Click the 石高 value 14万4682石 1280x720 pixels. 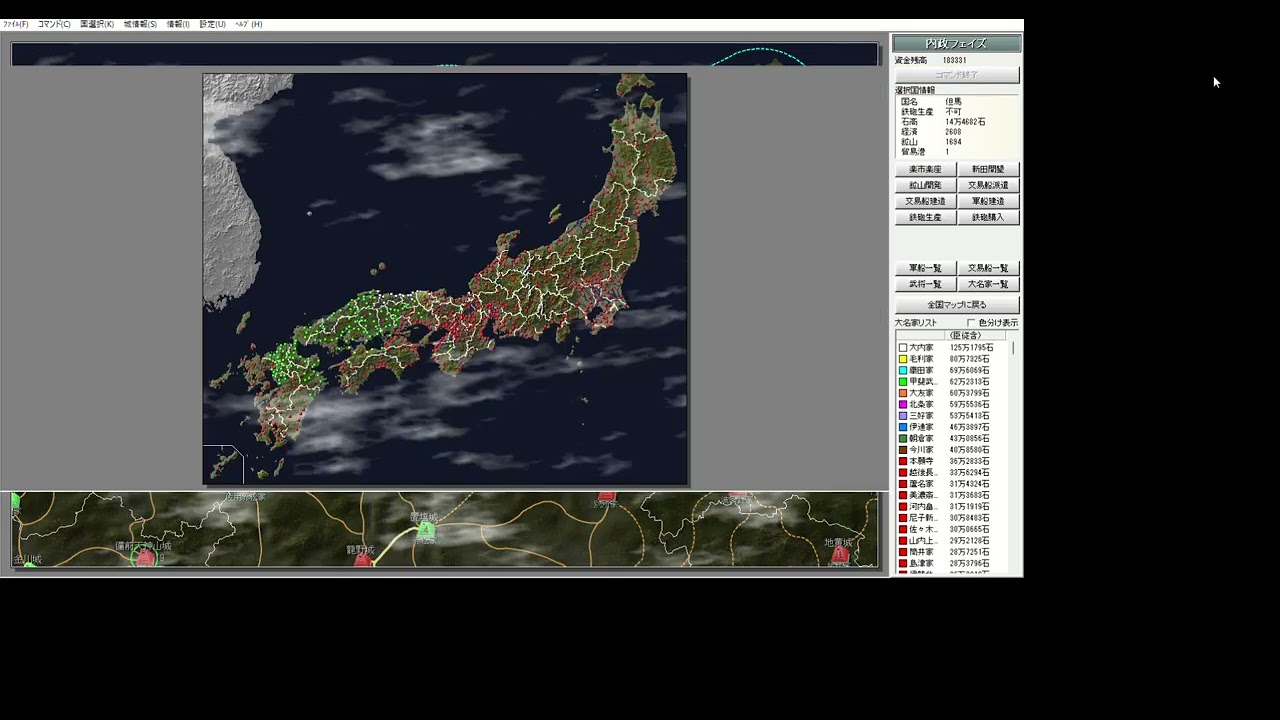[x=965, y=122]
